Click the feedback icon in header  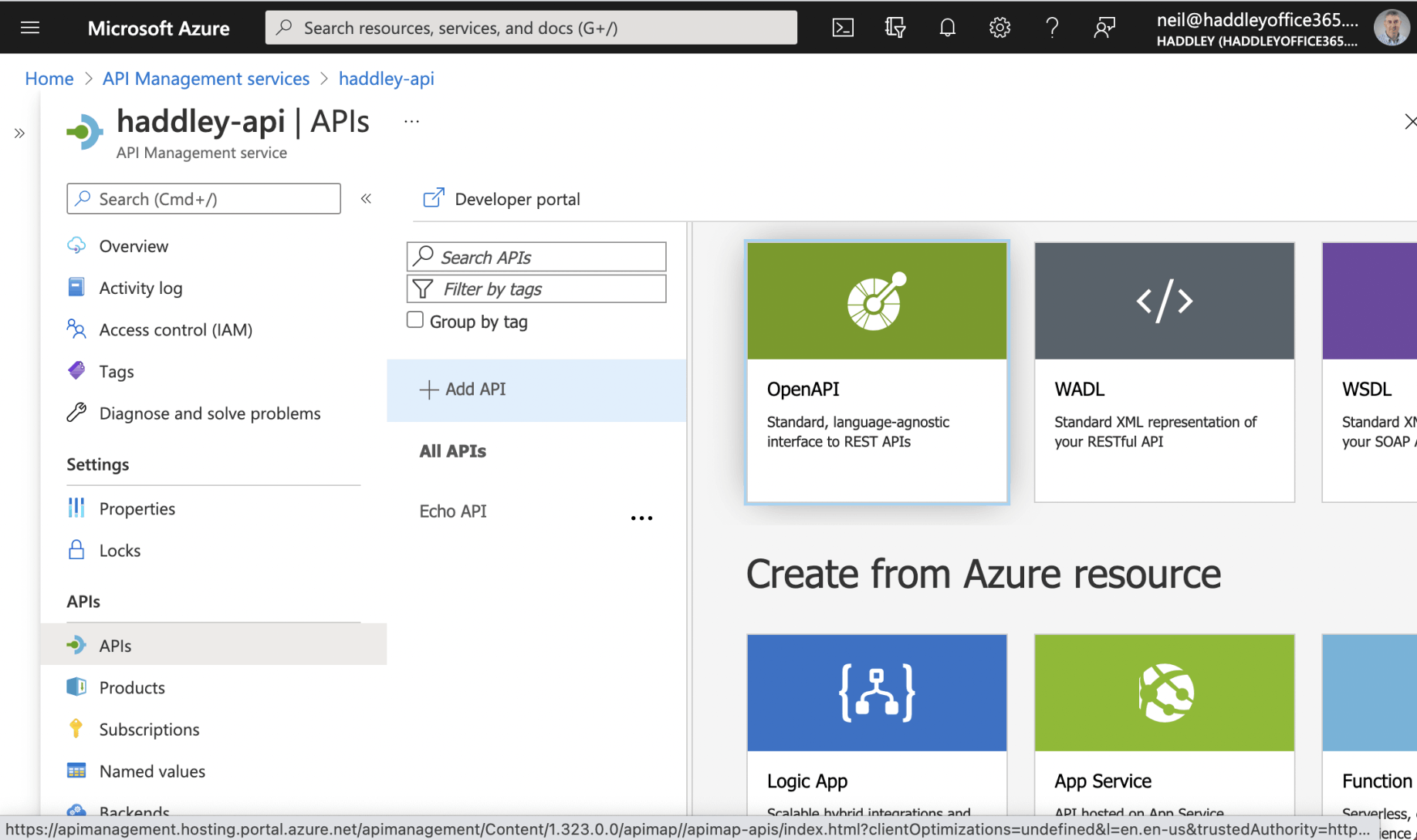pos(1104,28)
